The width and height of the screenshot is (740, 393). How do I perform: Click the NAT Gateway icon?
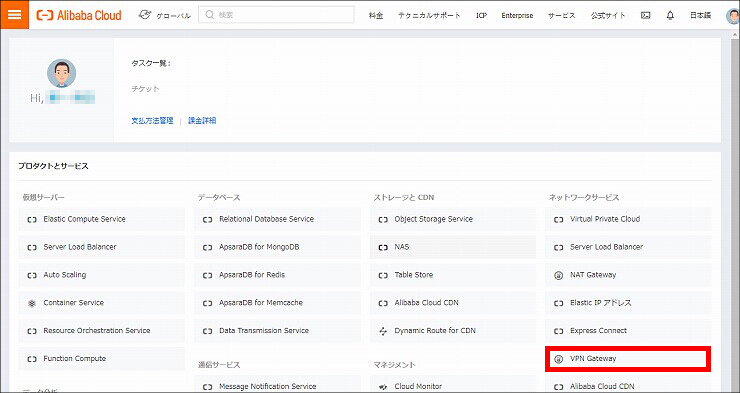coord(559,275)
